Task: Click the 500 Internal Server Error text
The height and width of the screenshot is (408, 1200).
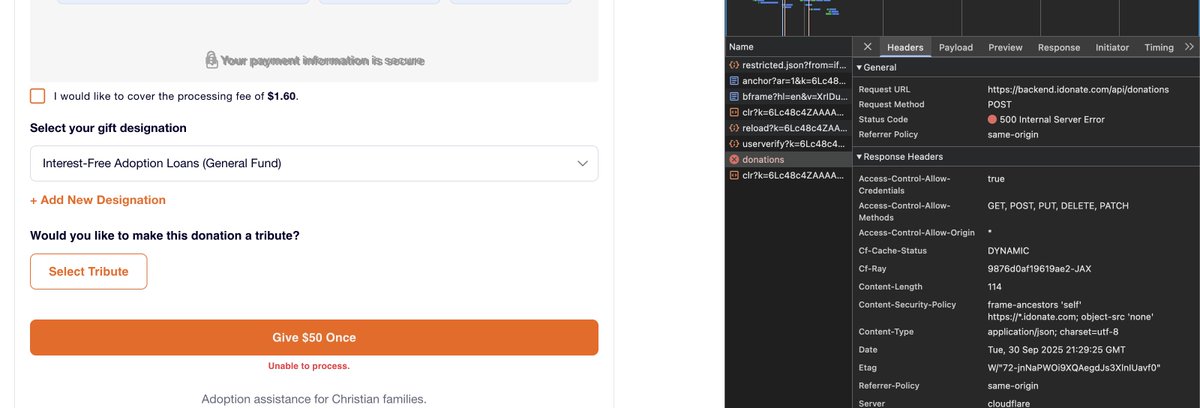Action: [1053, 119]
